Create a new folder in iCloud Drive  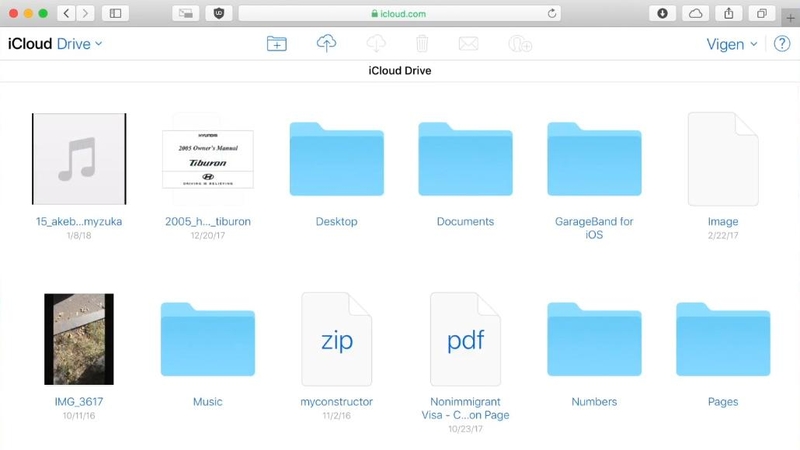tap(277, 44)
